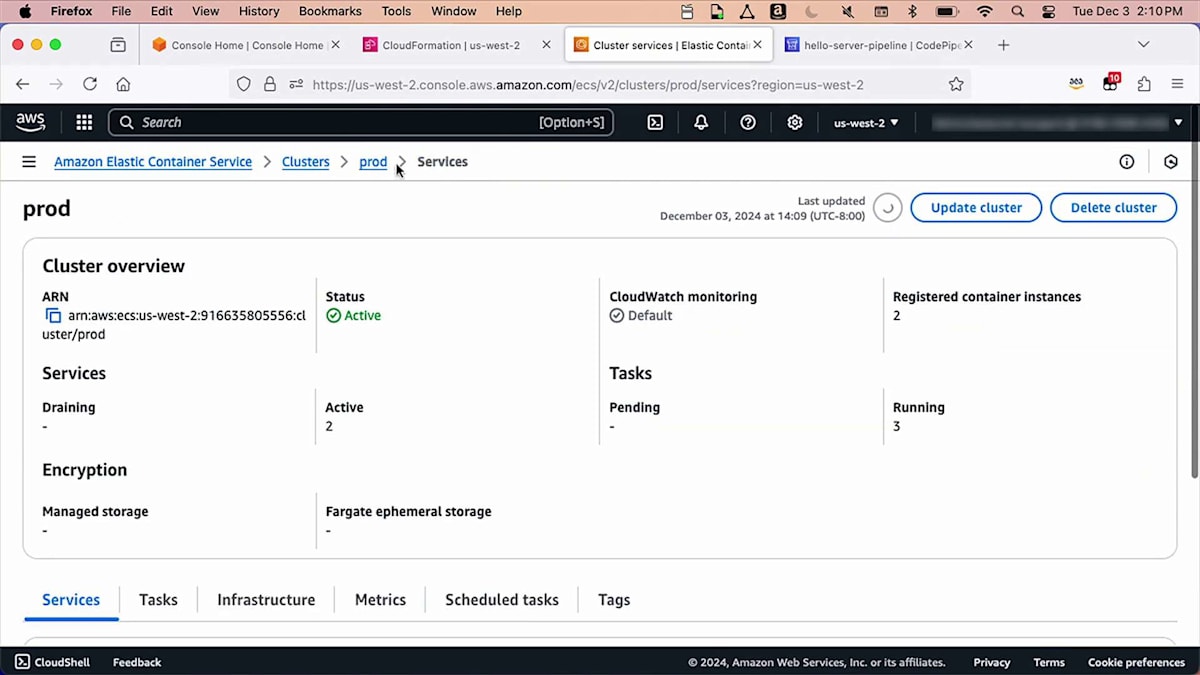The width and height of the screenshot is (1200, 675).
Task: Open the Privacy footer link
Action: point(992,662)
